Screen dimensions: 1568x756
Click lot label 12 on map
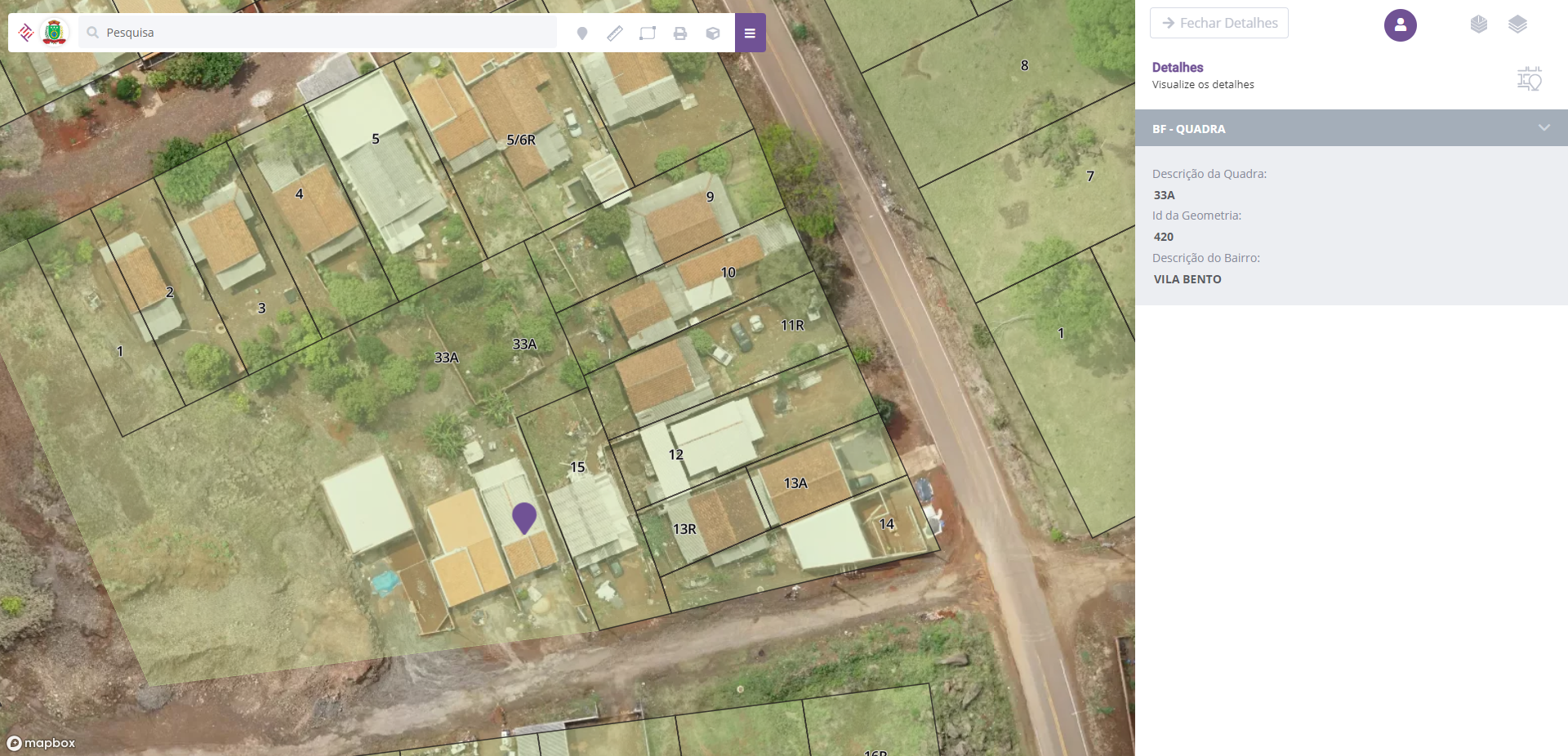676,455
